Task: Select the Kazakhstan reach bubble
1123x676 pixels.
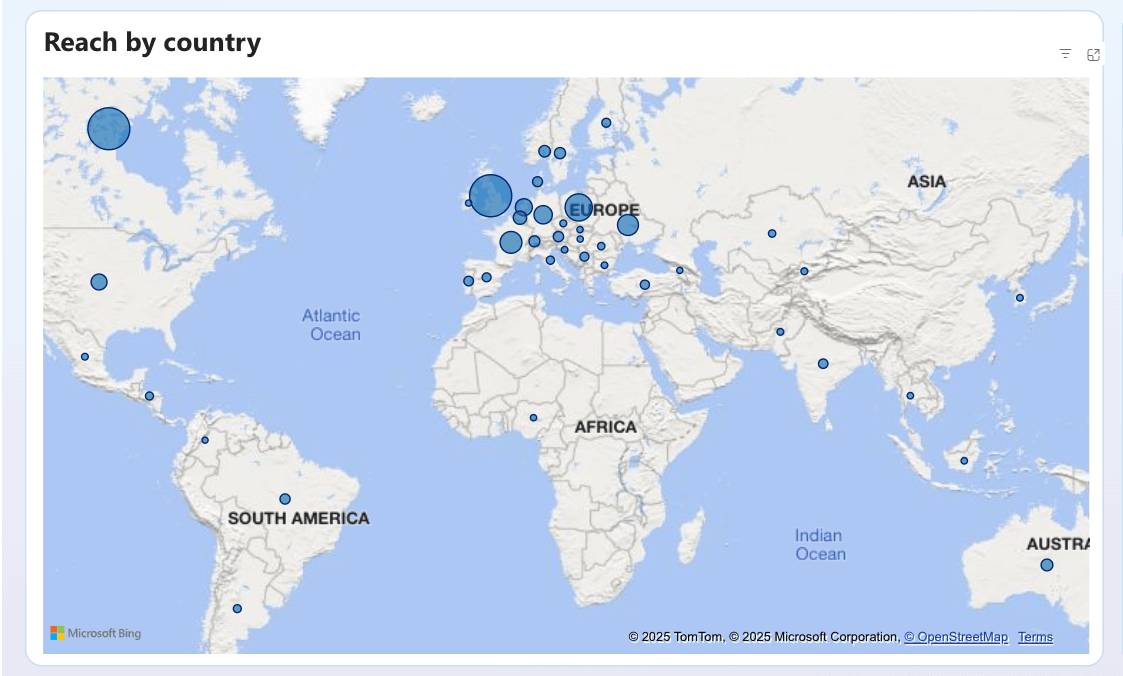Action: click(x=772, y=233)
